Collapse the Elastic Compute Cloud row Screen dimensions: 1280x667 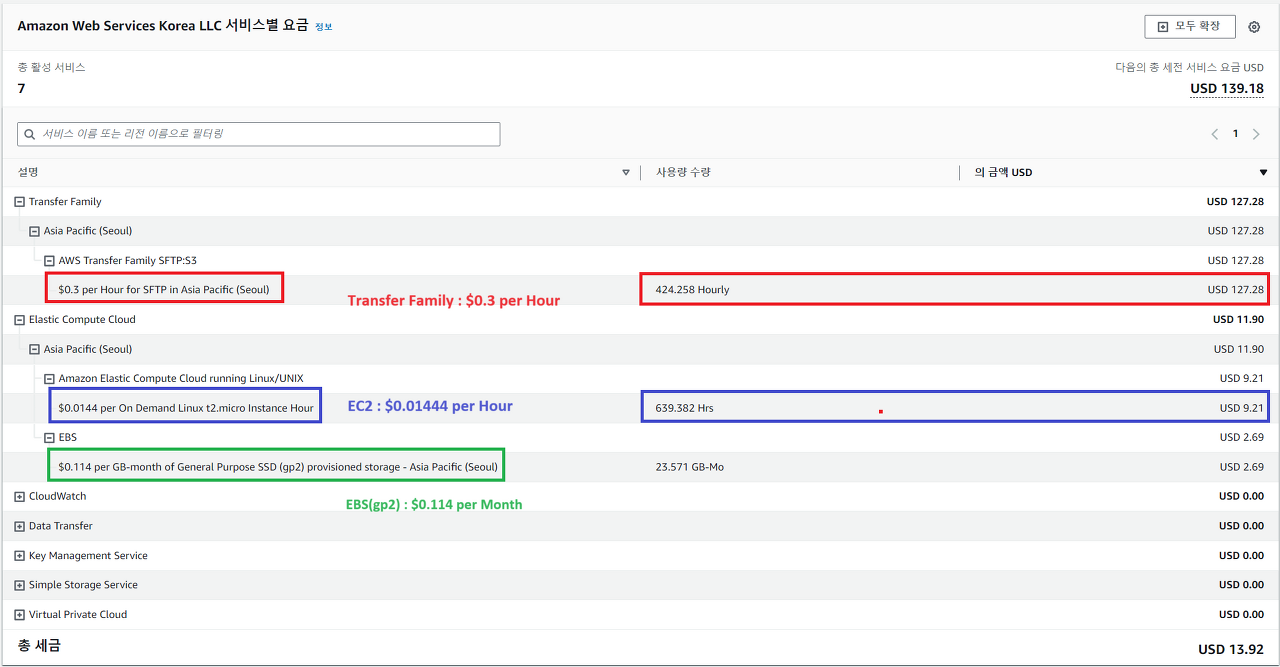click(20, 320)
